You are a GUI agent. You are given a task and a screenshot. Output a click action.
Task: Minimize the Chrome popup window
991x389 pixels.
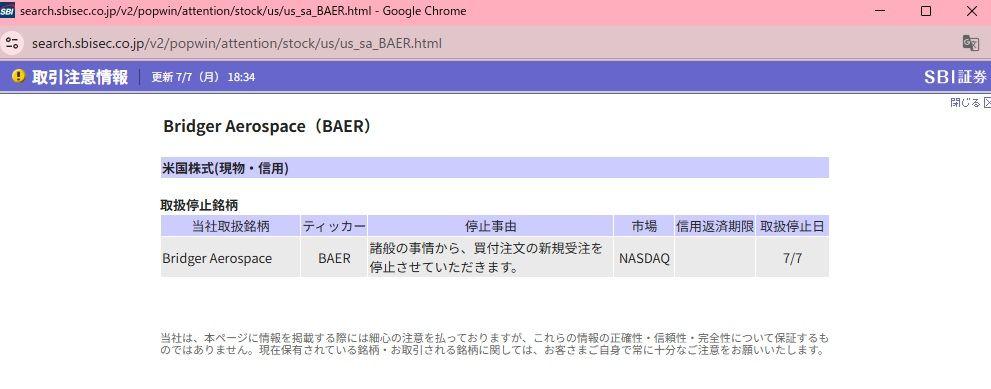tap(880, 11)
